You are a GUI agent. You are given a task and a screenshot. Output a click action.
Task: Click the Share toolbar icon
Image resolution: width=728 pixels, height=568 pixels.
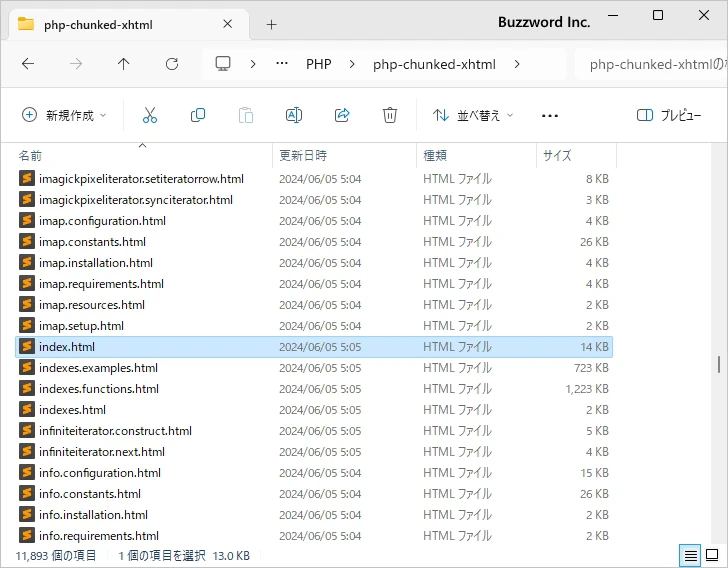tap(342, 115)
